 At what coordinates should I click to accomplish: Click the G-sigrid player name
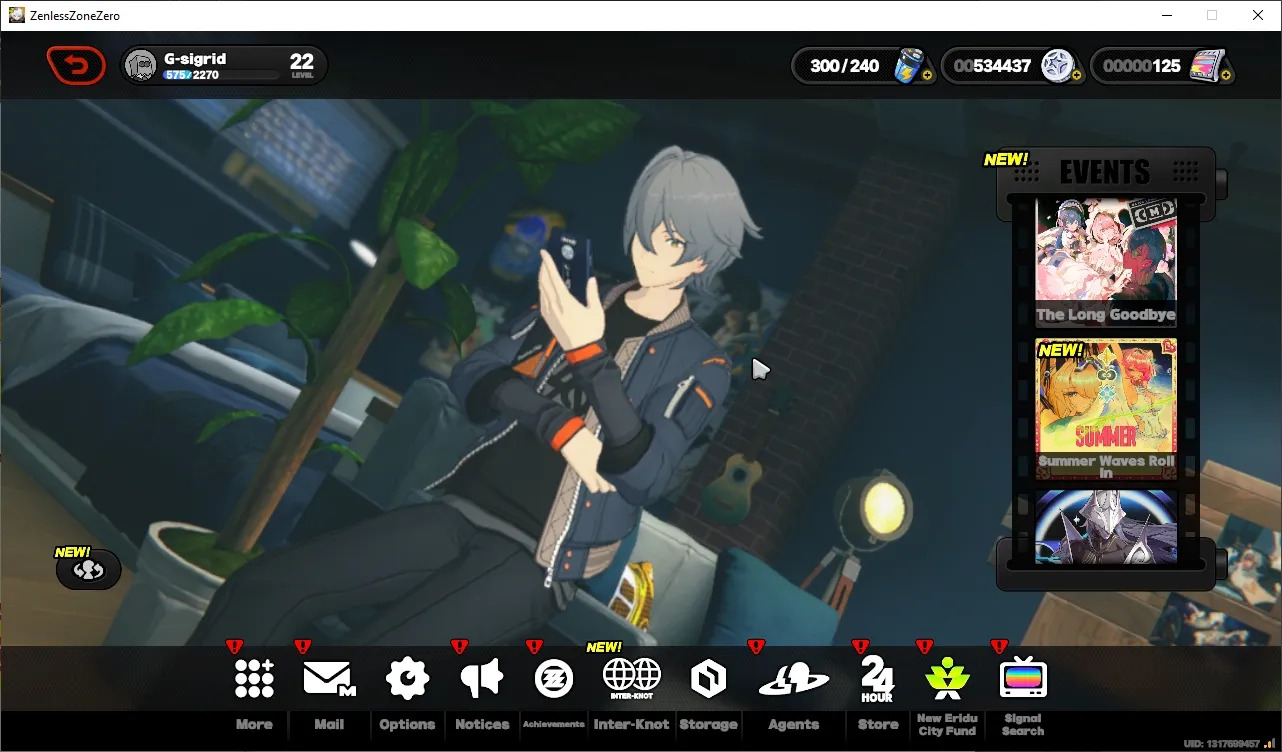point(195,59)
